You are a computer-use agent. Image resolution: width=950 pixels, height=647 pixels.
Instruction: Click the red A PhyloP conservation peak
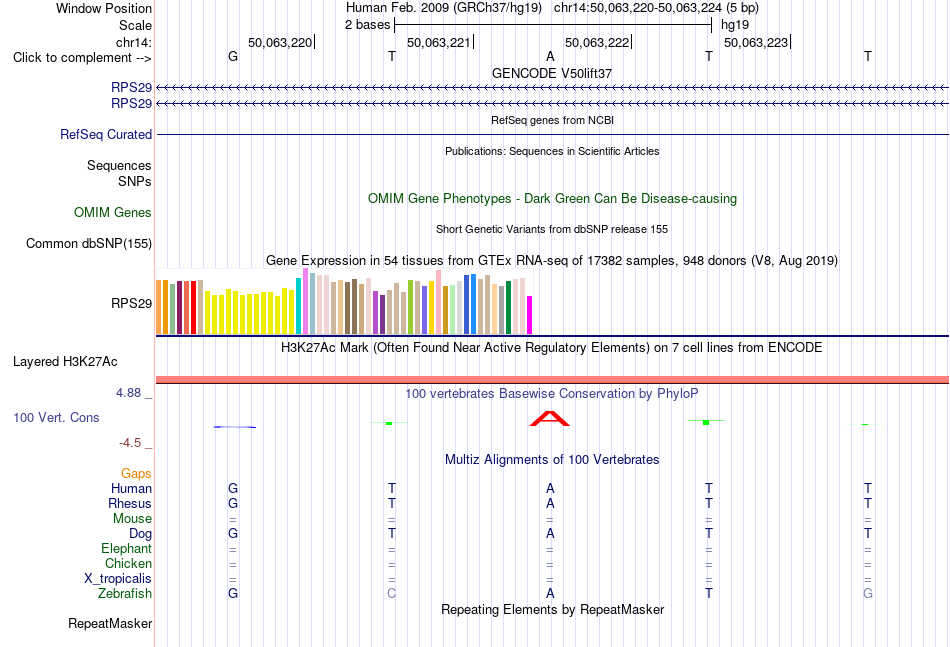tap(550, 419)
